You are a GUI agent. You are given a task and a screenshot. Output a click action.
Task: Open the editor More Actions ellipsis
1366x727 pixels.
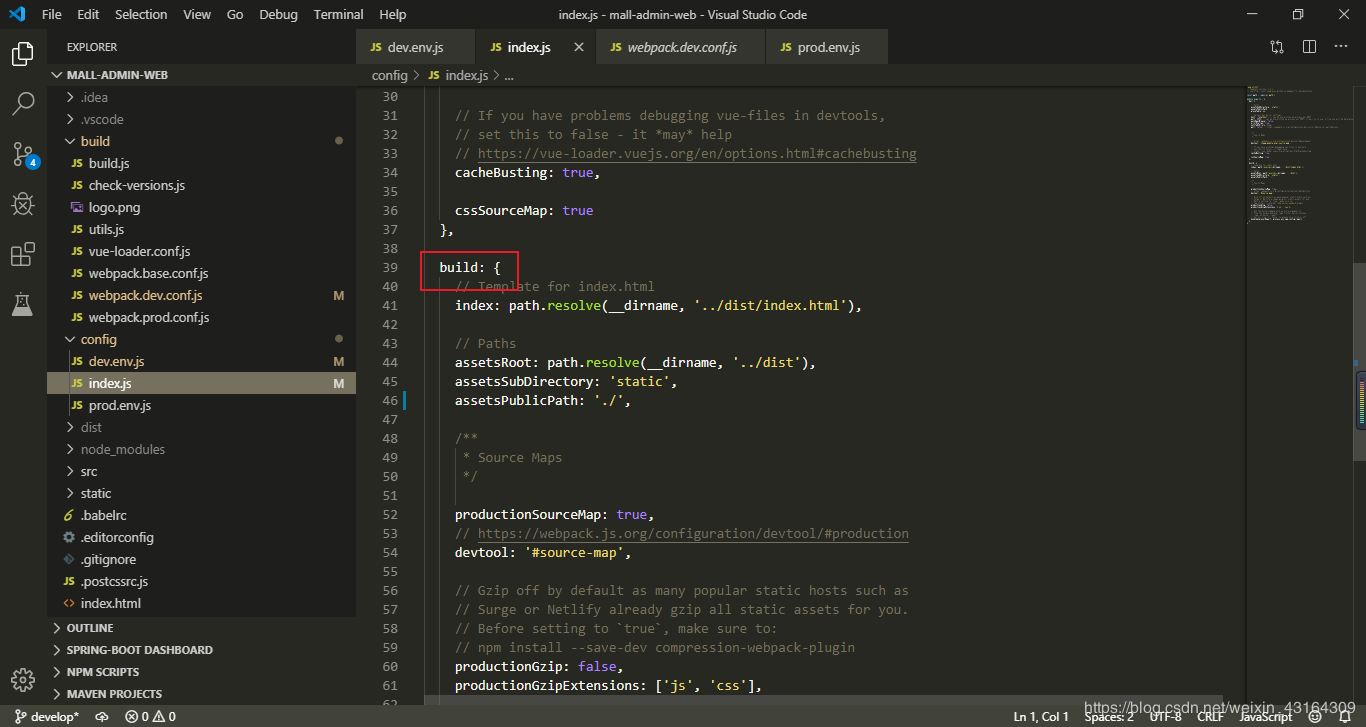pyautogui.click(x=1341, y=47)
